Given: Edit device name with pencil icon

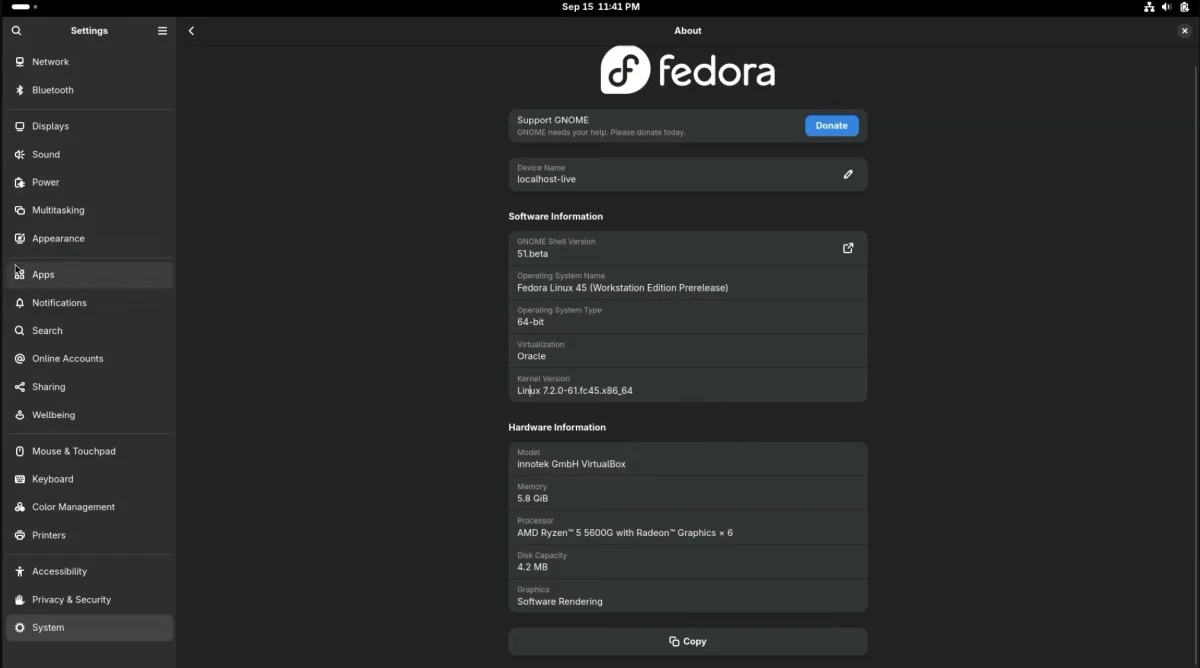Looking at the screenshot, I should 848,174.
